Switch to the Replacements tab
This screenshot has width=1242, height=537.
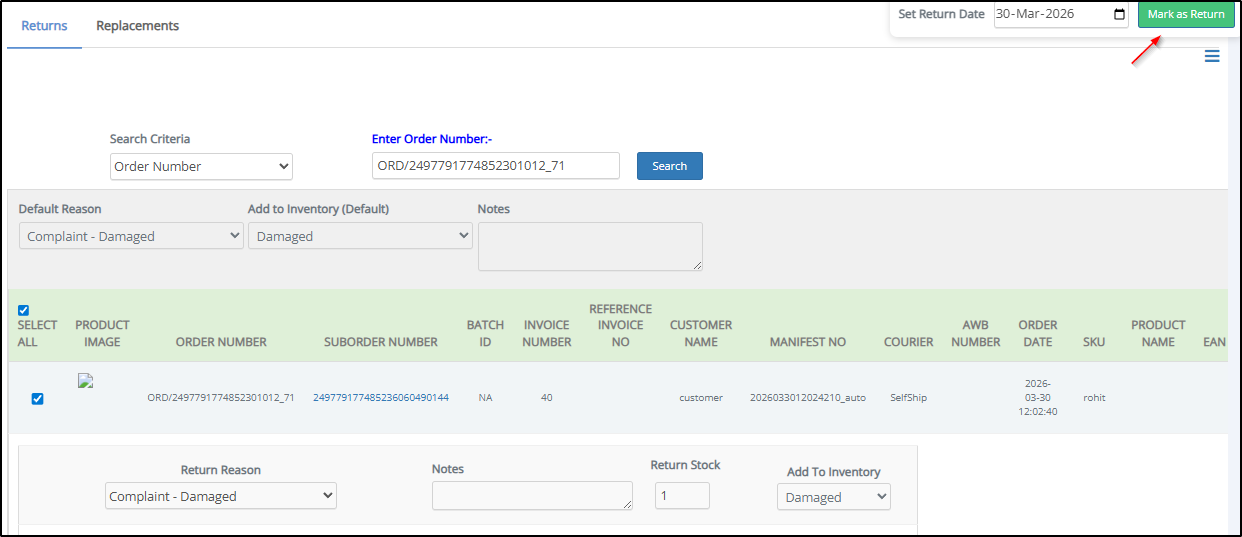pyautogui.click(x=137, y=26)
